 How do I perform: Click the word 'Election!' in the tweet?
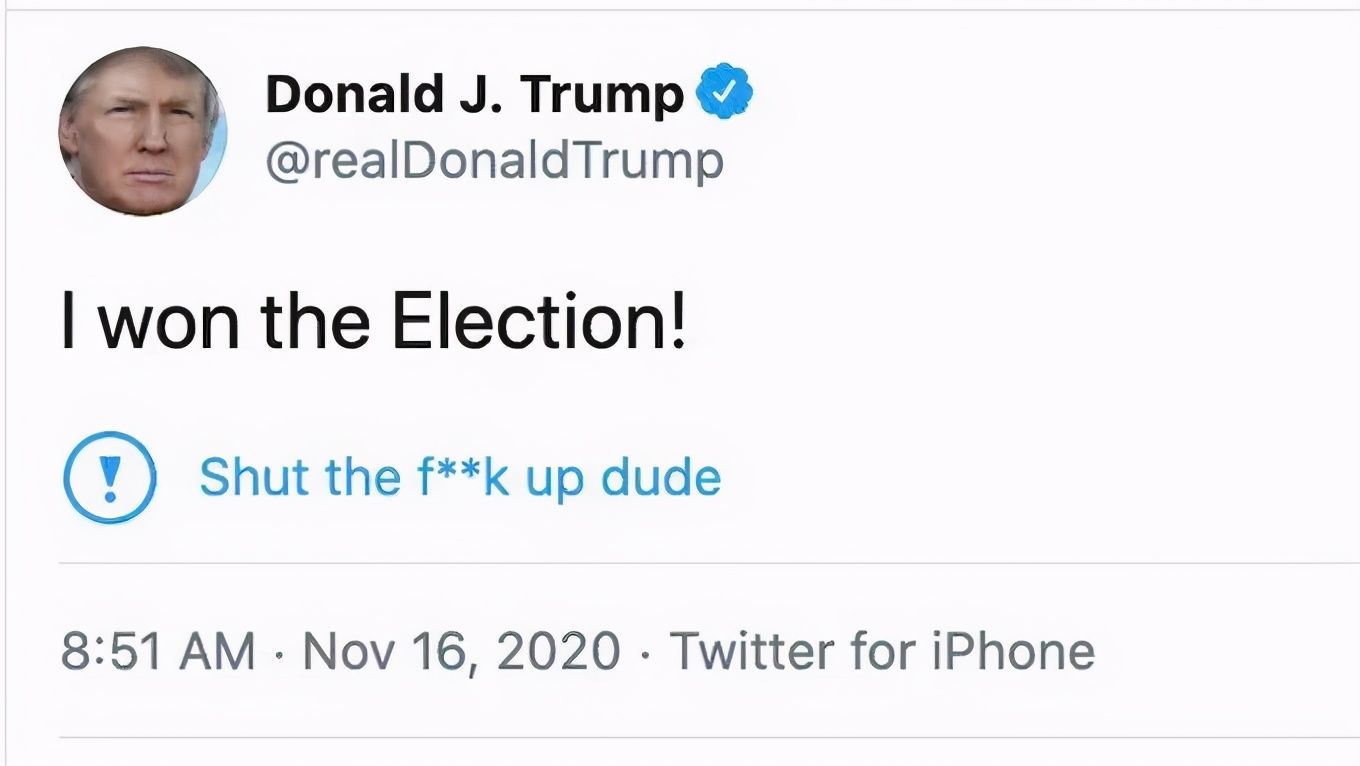(538, 323)
